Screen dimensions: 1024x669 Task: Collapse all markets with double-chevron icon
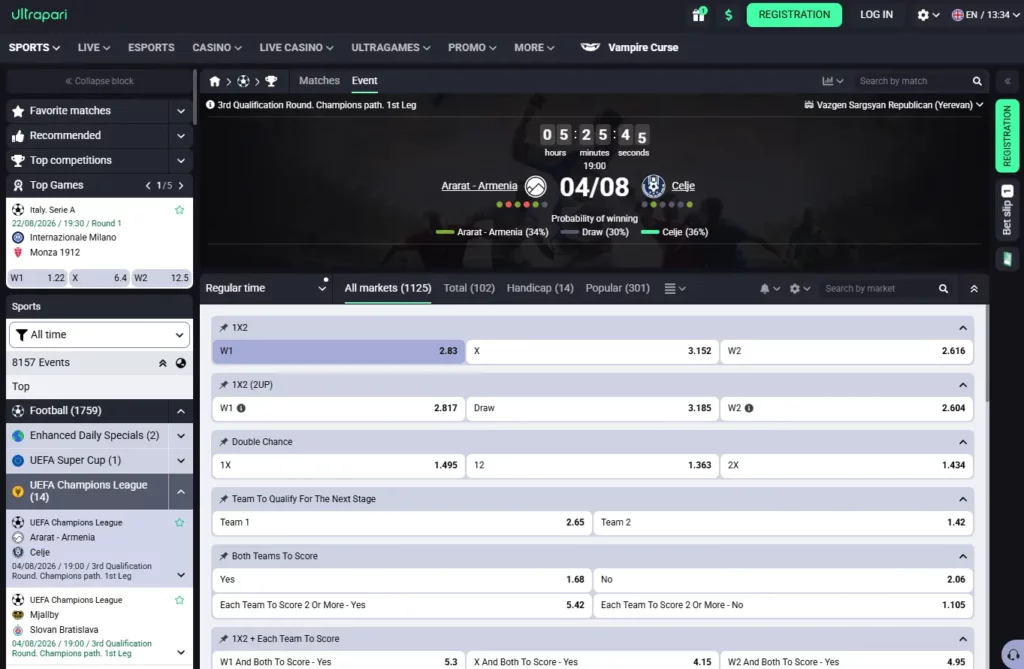point(974,288)
